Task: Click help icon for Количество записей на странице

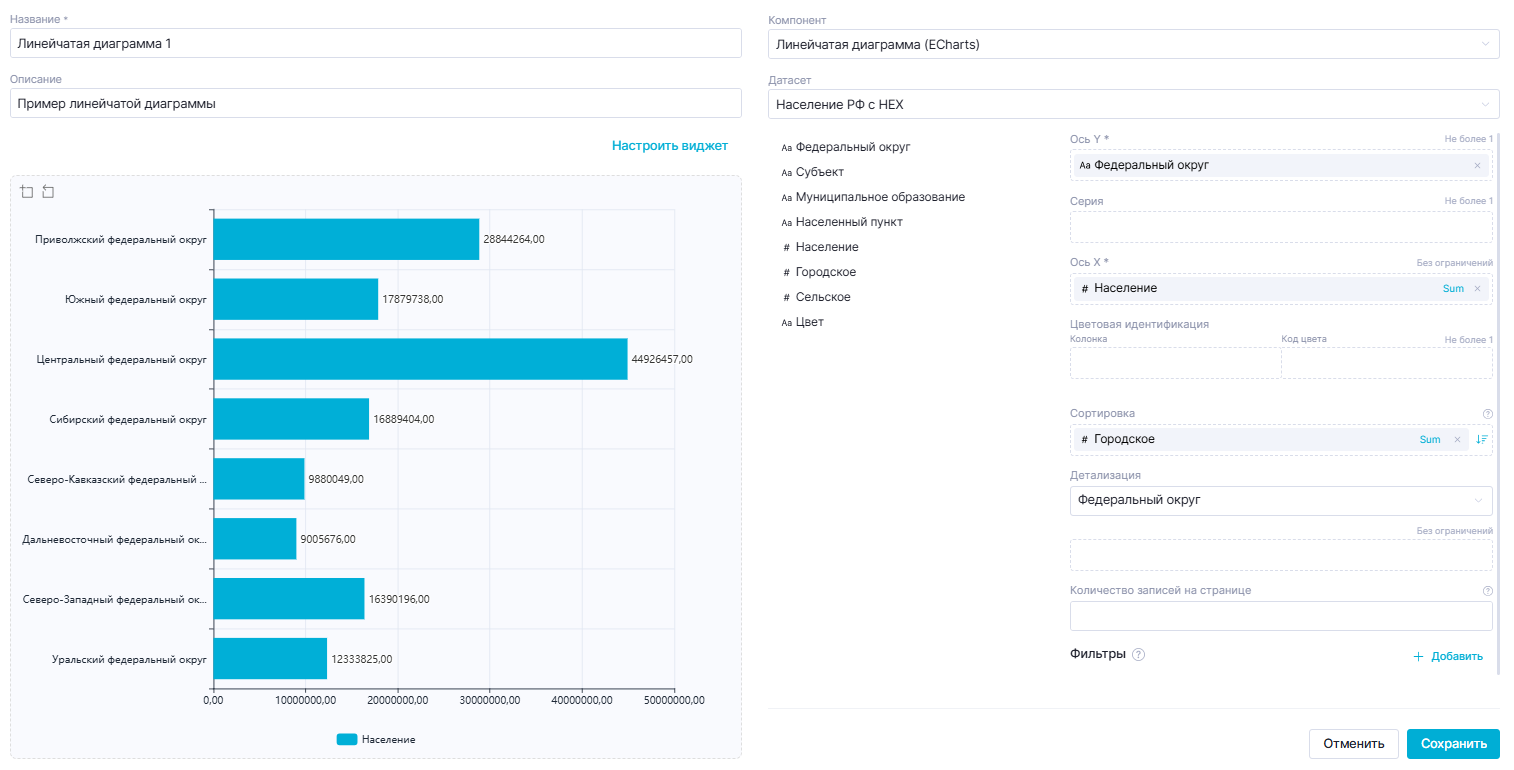Action: click(x=1487, y=591)
